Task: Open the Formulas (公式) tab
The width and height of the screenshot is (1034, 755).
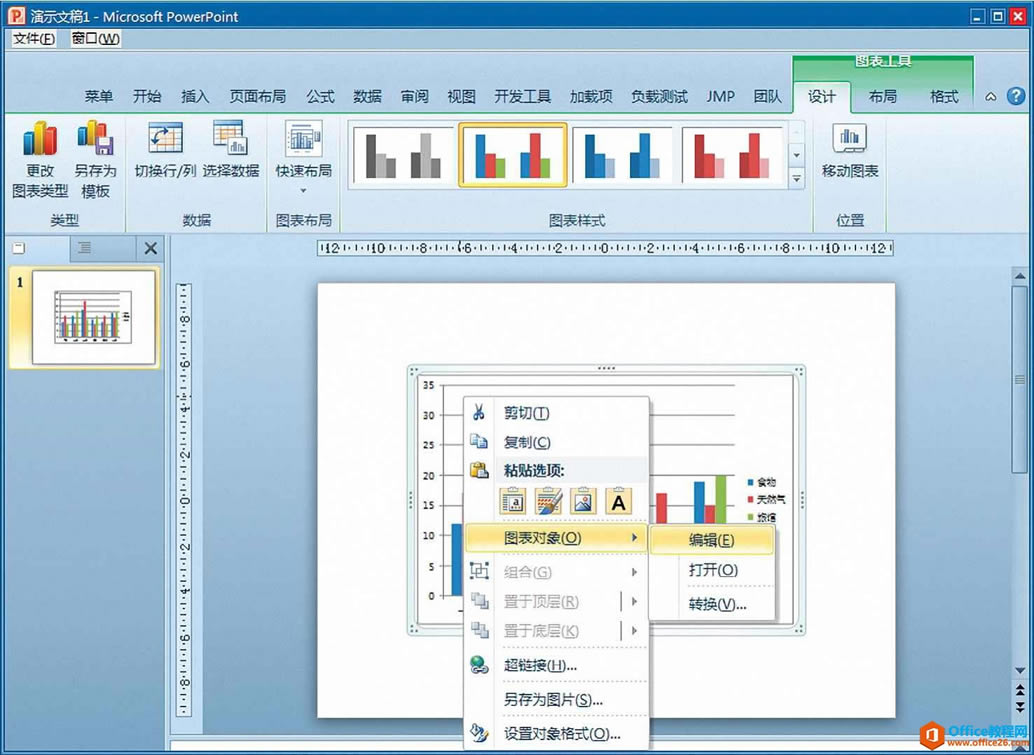Action: (x=320, y=96)
